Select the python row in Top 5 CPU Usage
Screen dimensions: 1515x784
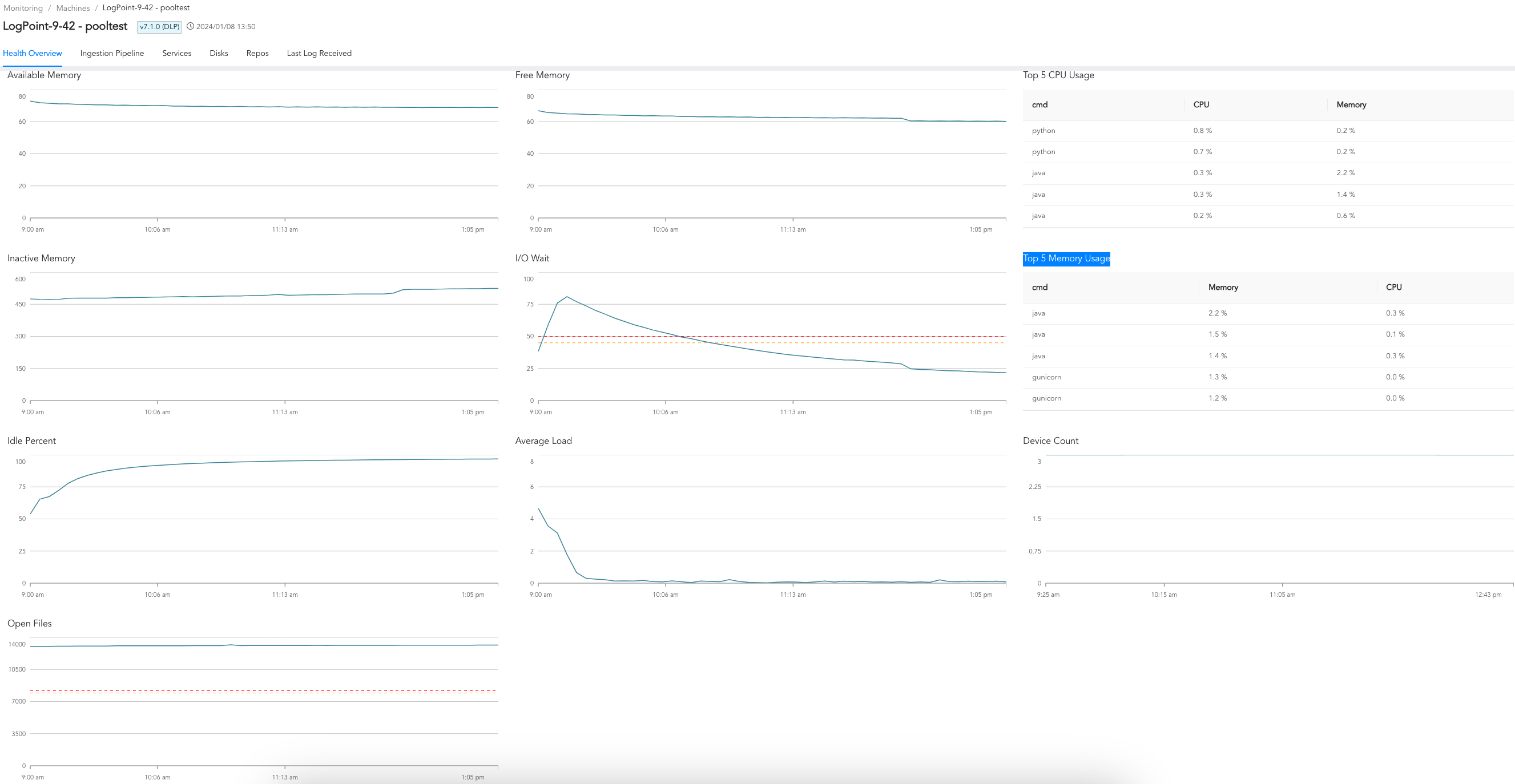1044,131
